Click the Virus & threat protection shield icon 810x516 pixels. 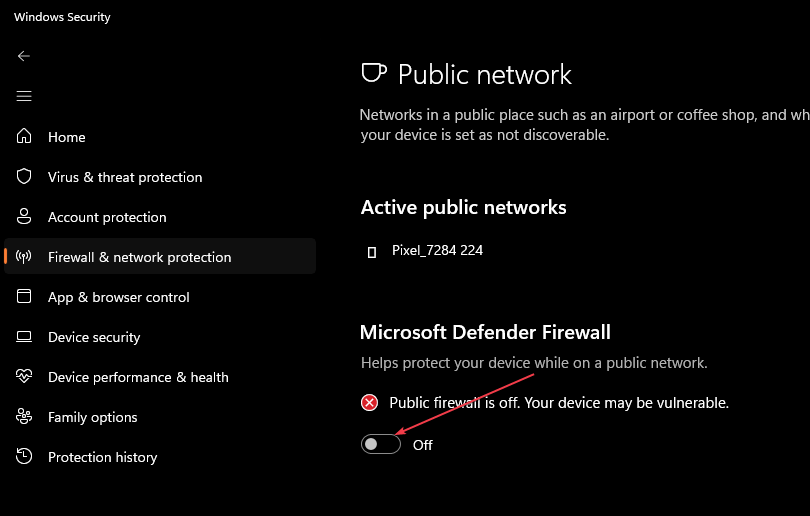[x=24, y=177]
